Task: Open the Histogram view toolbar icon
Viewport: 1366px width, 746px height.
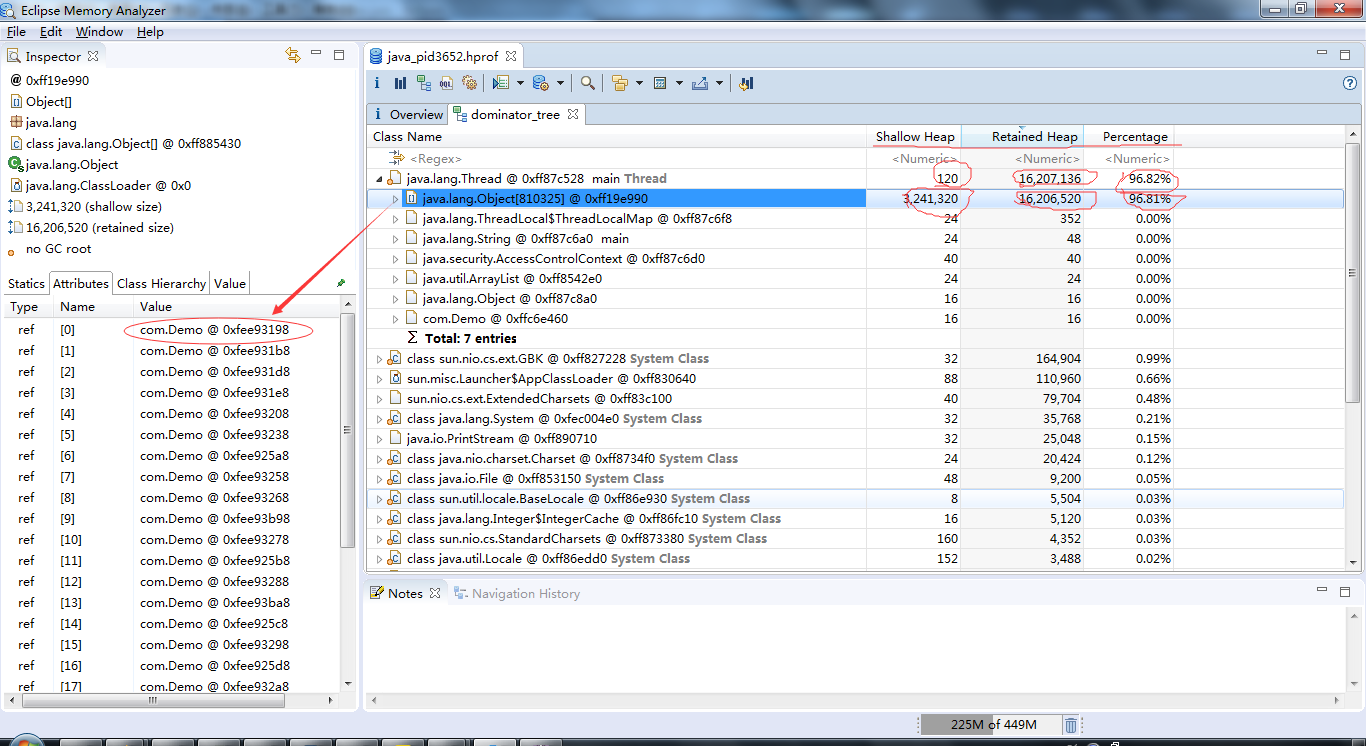Action: 400,83
